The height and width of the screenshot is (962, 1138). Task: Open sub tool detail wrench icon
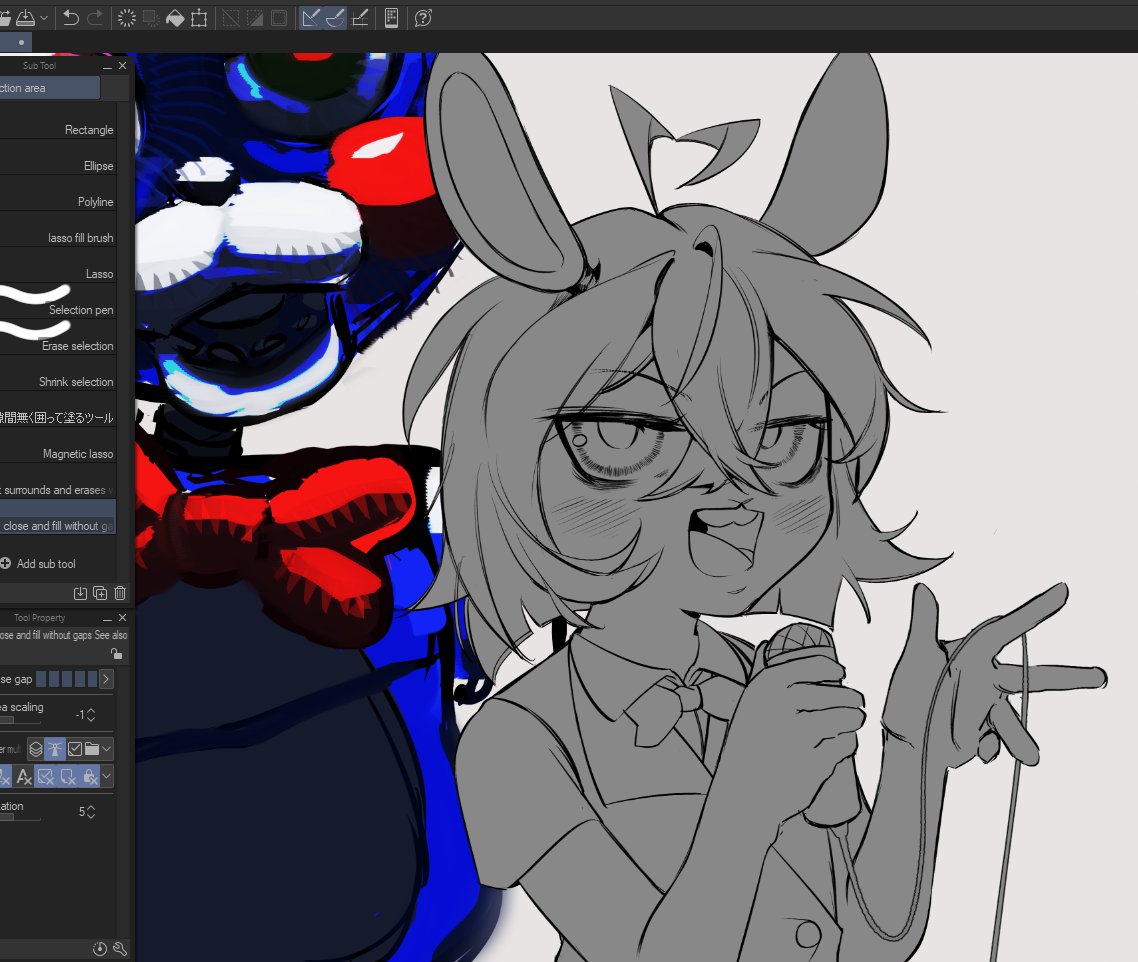(120, 949)
